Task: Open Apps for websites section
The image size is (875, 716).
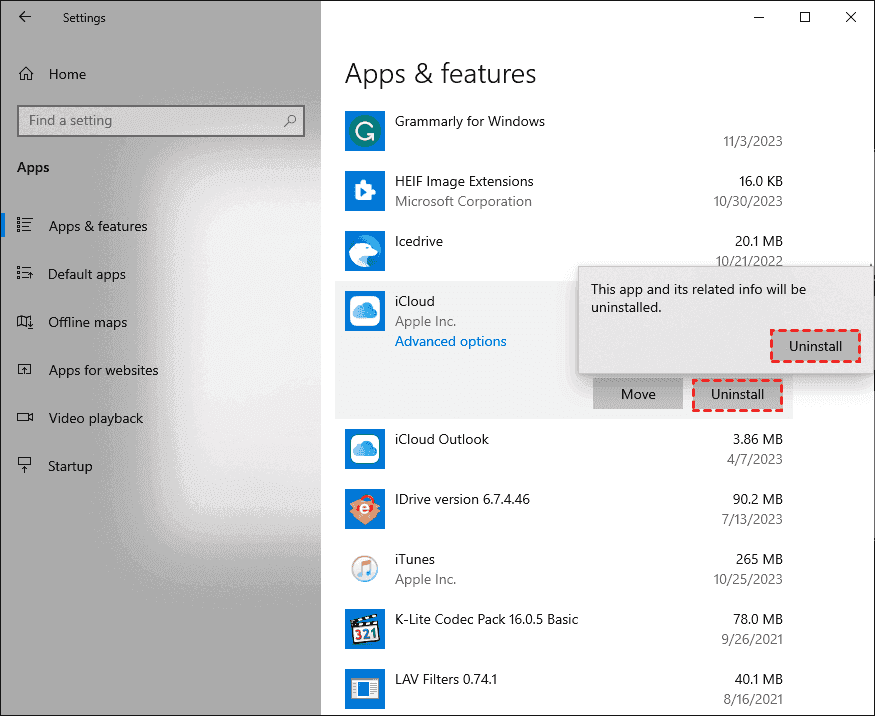Action: click(103, 370)
